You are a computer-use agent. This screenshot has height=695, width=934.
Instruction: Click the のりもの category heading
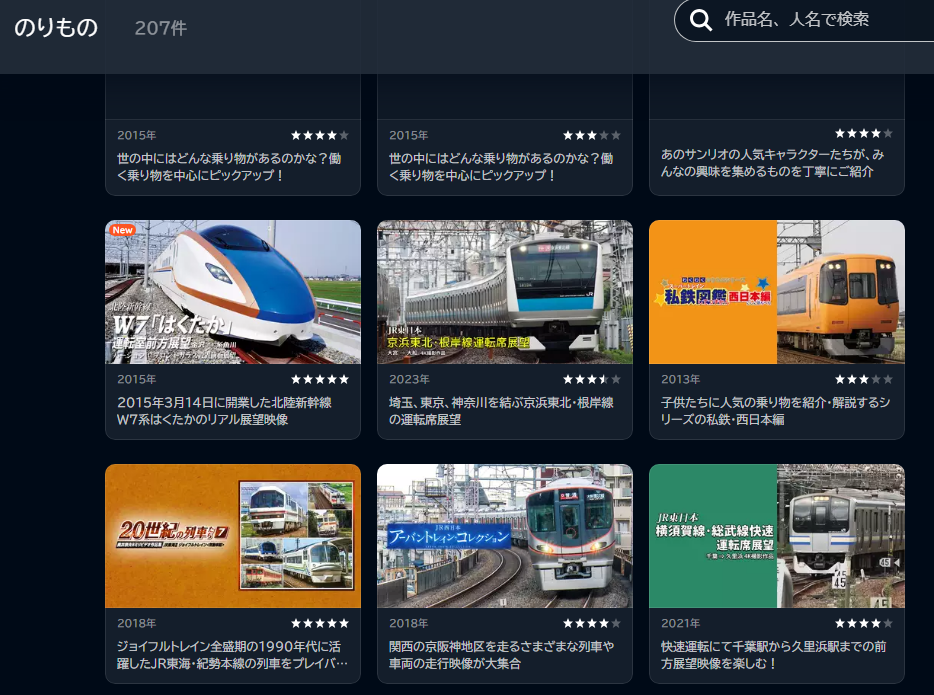pyautogui.click(x=56, y=27)
